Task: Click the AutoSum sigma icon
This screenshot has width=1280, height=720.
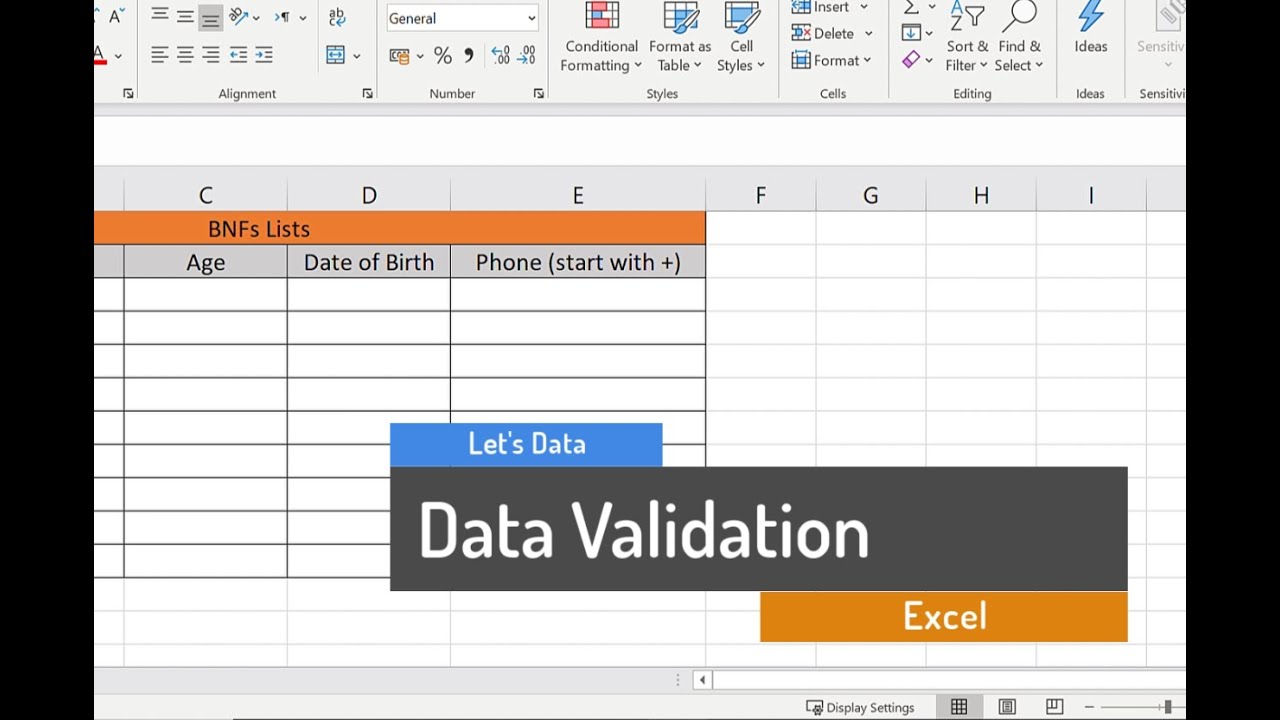Action: (x=911, y=8)
